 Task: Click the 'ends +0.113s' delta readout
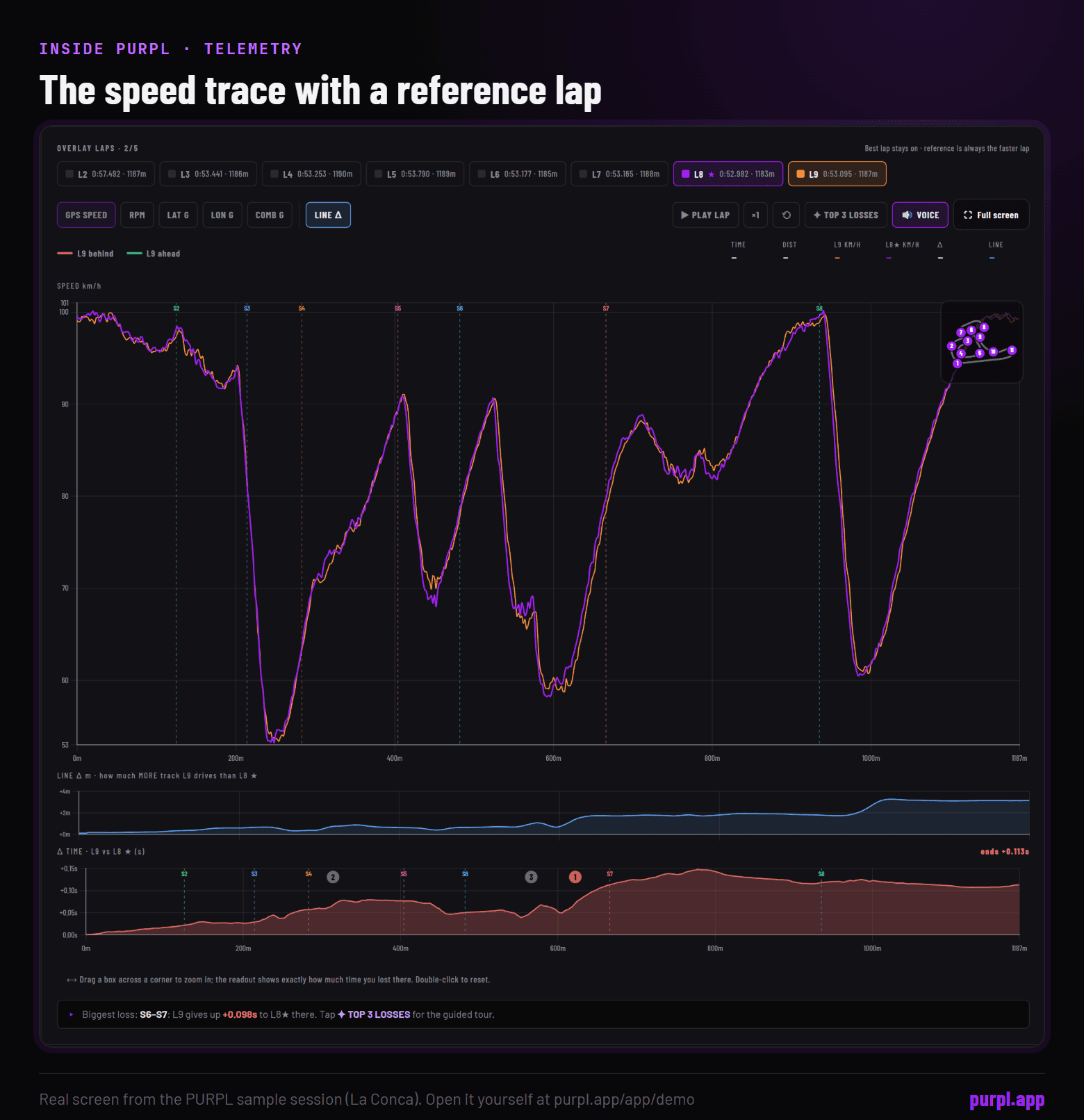[1005, 851]
